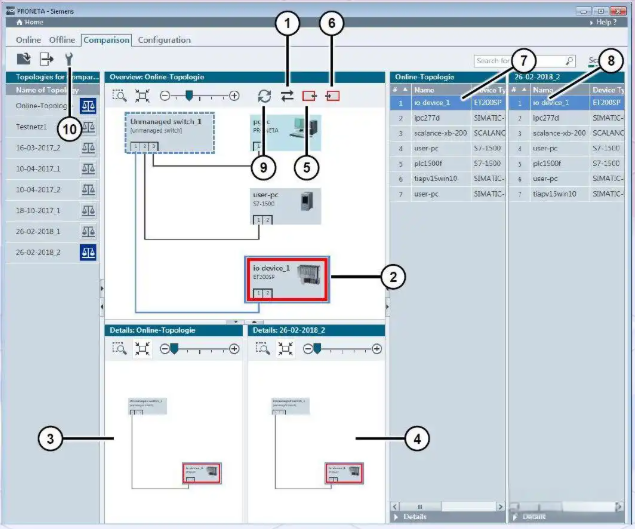Toggle compare scale icon for 26-02-2018_1
This screenshot has width=635, height=529.
pyautogui.click(x=88, y=232)
